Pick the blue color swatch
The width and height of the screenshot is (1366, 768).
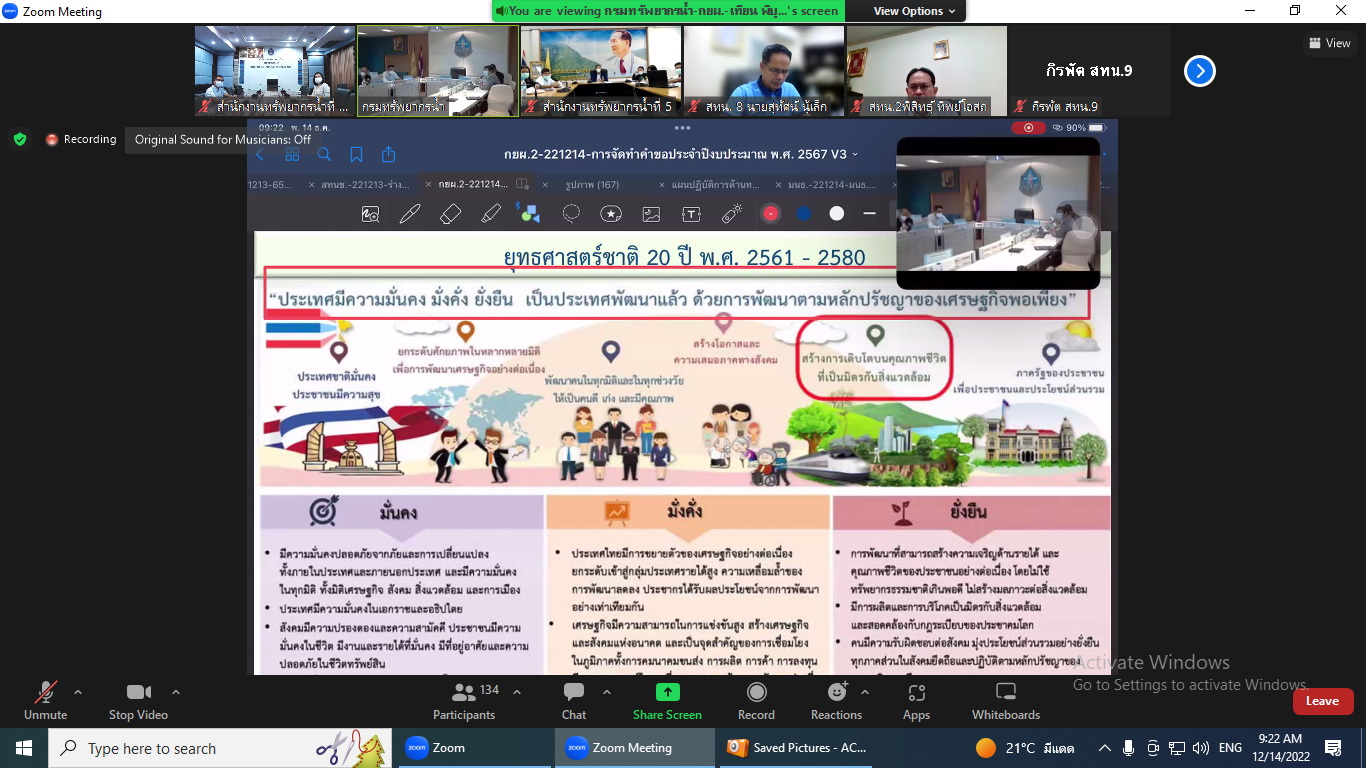pos(803,213)
